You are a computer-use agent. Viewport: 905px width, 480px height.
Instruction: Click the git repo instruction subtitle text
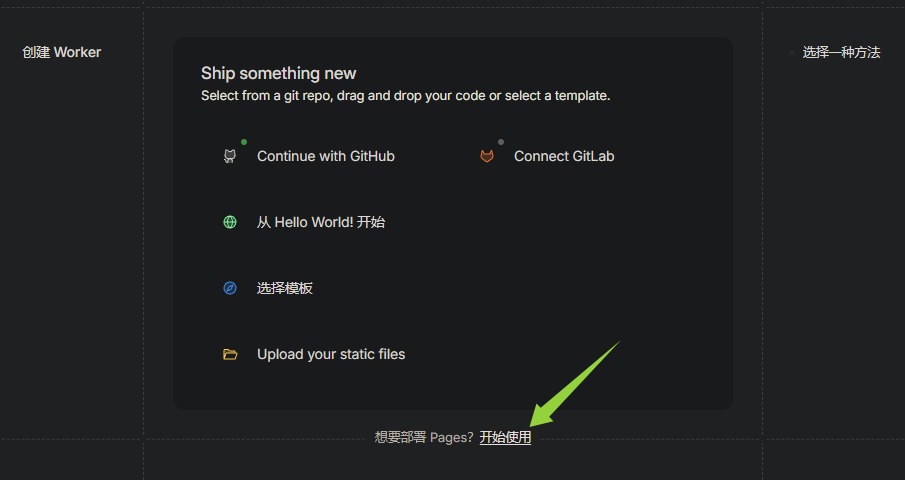405,96
